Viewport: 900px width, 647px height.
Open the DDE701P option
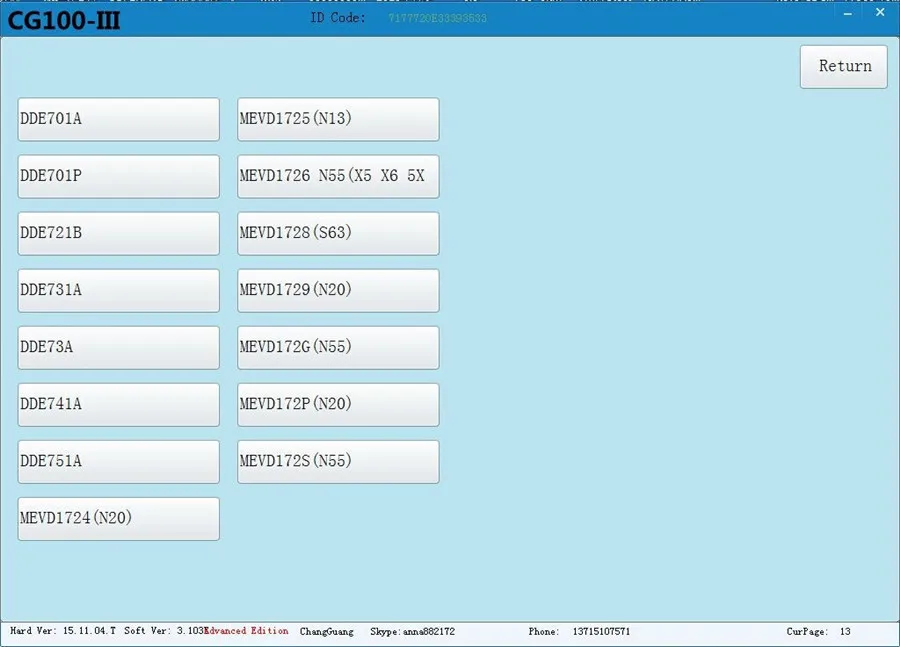pos(119,176)
